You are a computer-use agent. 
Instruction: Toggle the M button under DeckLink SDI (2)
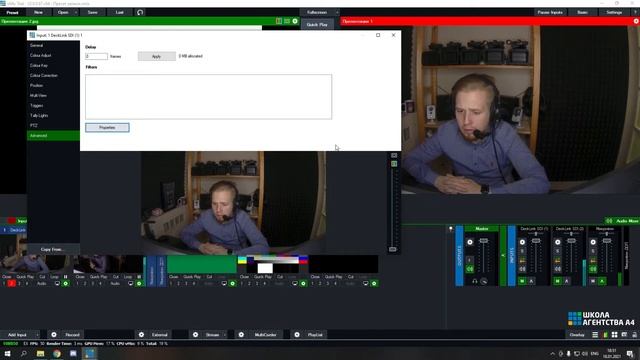click(x=558, y=281)
